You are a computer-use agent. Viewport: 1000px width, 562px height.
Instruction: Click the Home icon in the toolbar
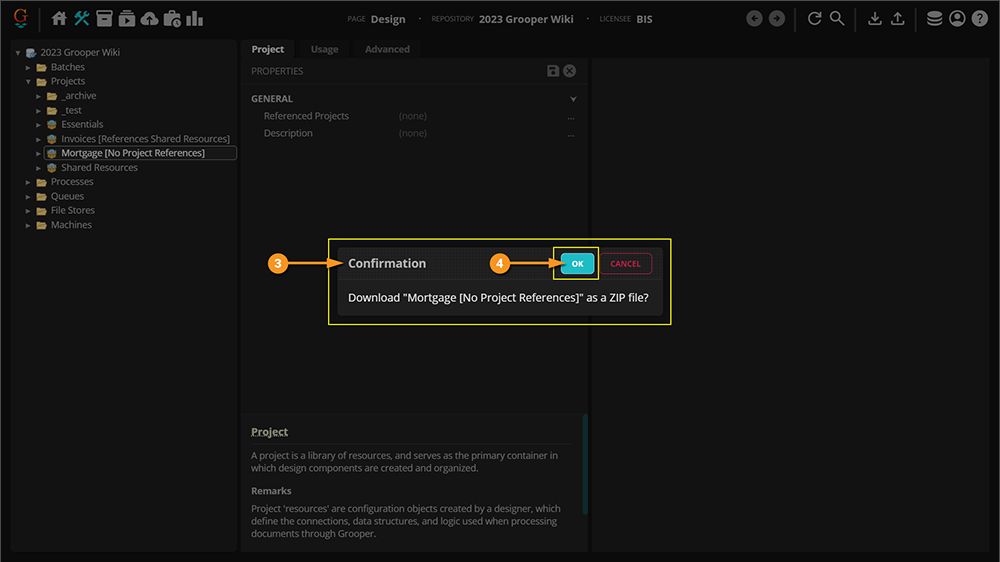(59, 18)
